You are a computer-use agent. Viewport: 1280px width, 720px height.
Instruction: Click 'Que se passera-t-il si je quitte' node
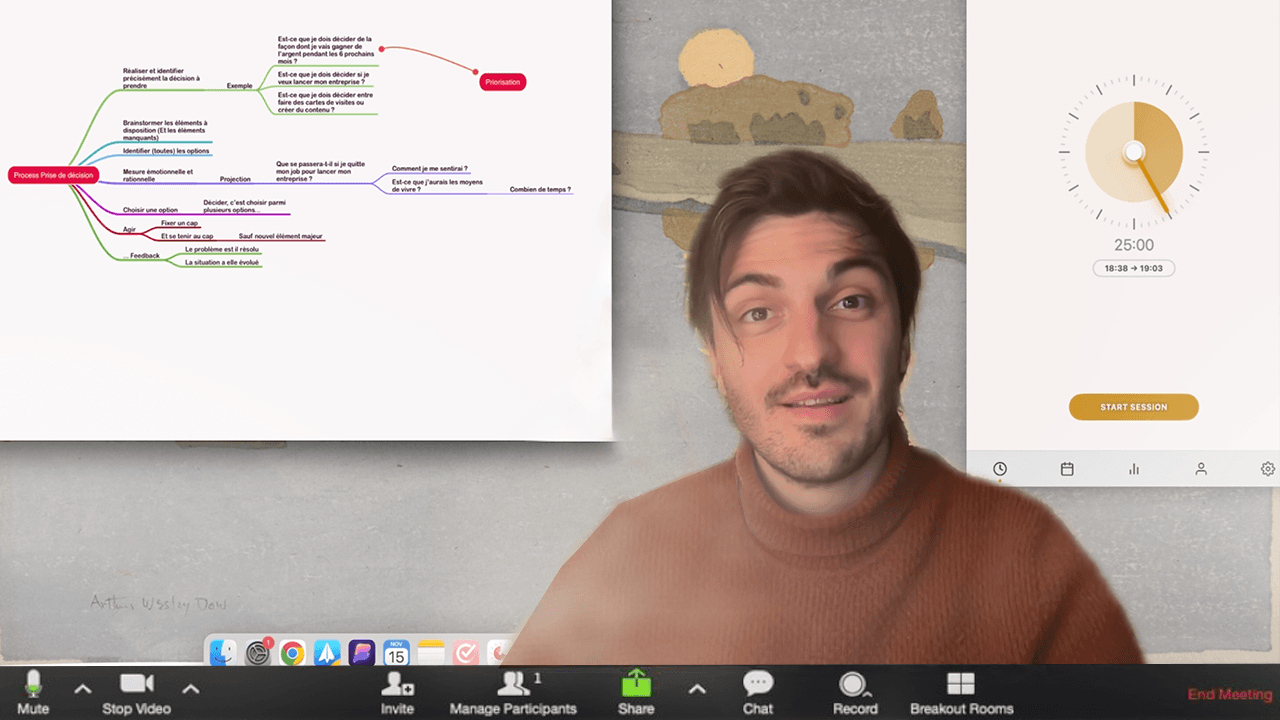[321, 171]
